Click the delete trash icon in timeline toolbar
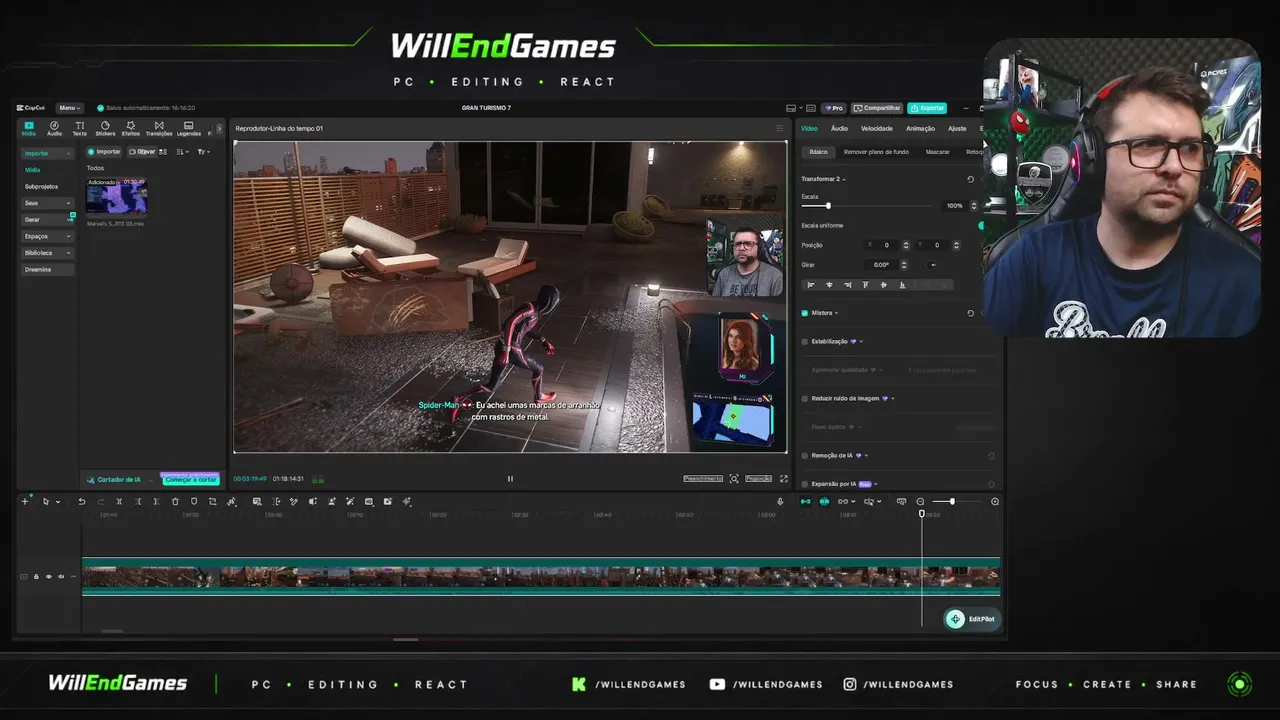The width and height of the screenshot is (1280, 720). (x=175, y=502)
